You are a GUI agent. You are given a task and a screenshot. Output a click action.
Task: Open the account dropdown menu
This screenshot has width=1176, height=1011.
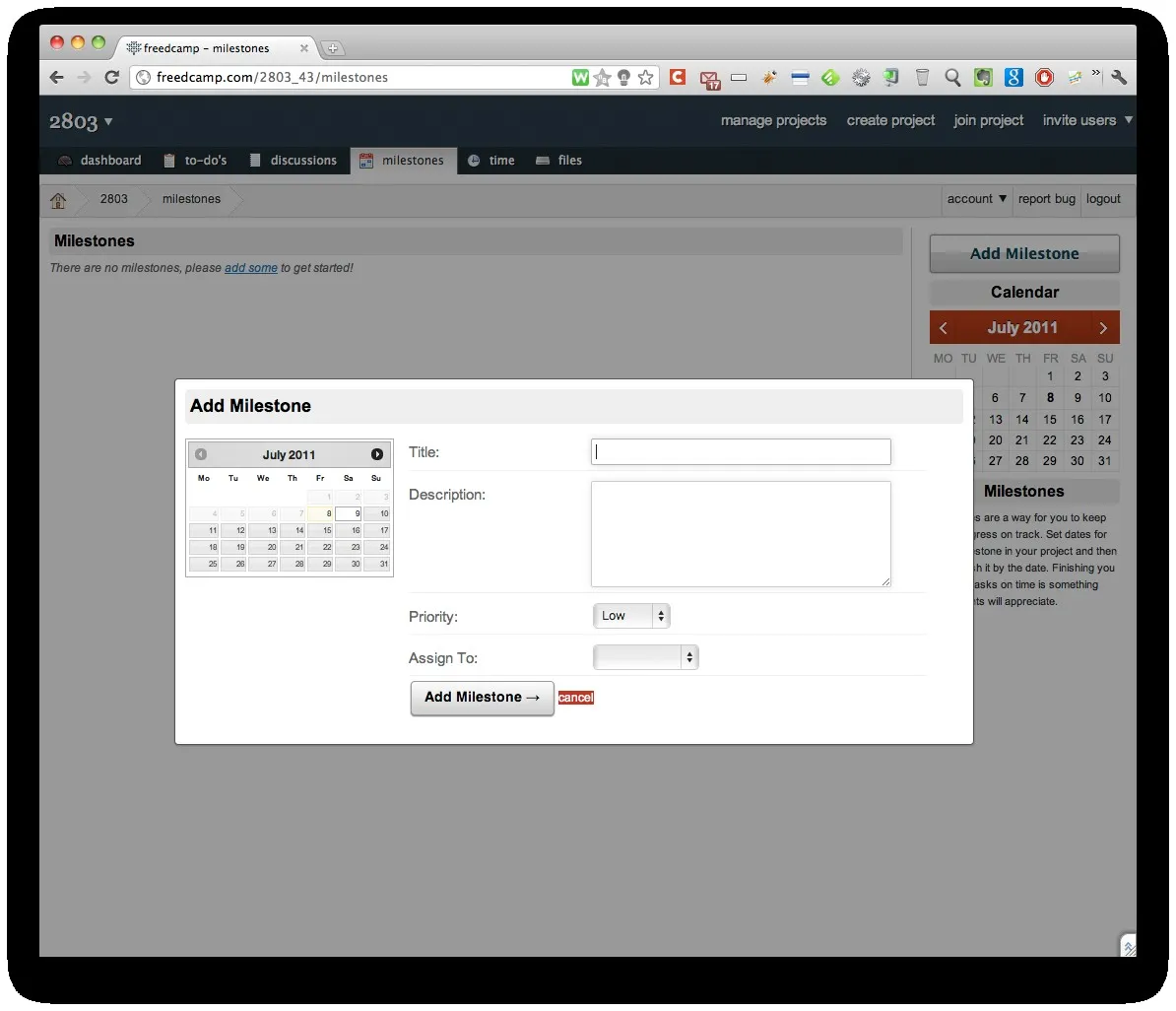click(x=976, y=199)
